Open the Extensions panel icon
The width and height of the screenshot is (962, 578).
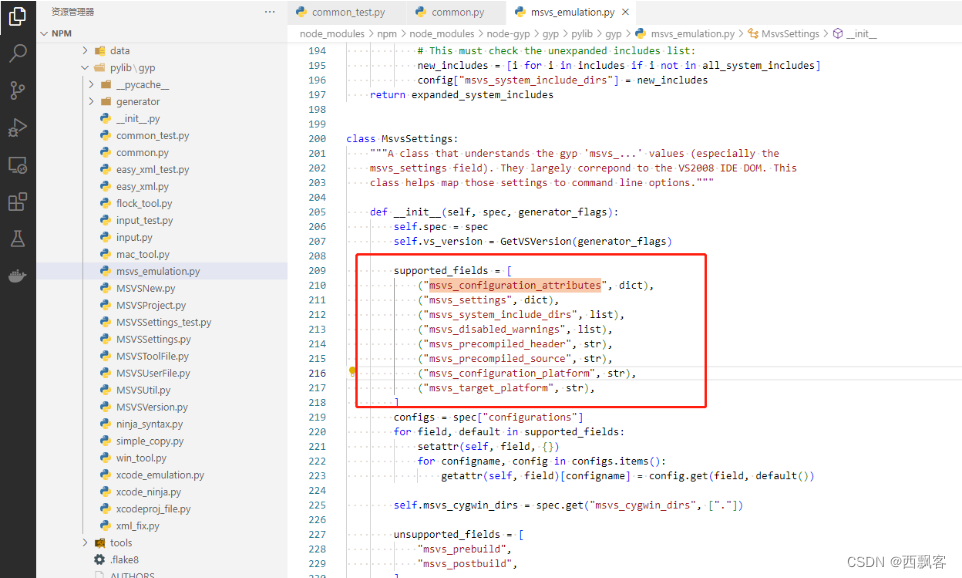coord(17,202)
